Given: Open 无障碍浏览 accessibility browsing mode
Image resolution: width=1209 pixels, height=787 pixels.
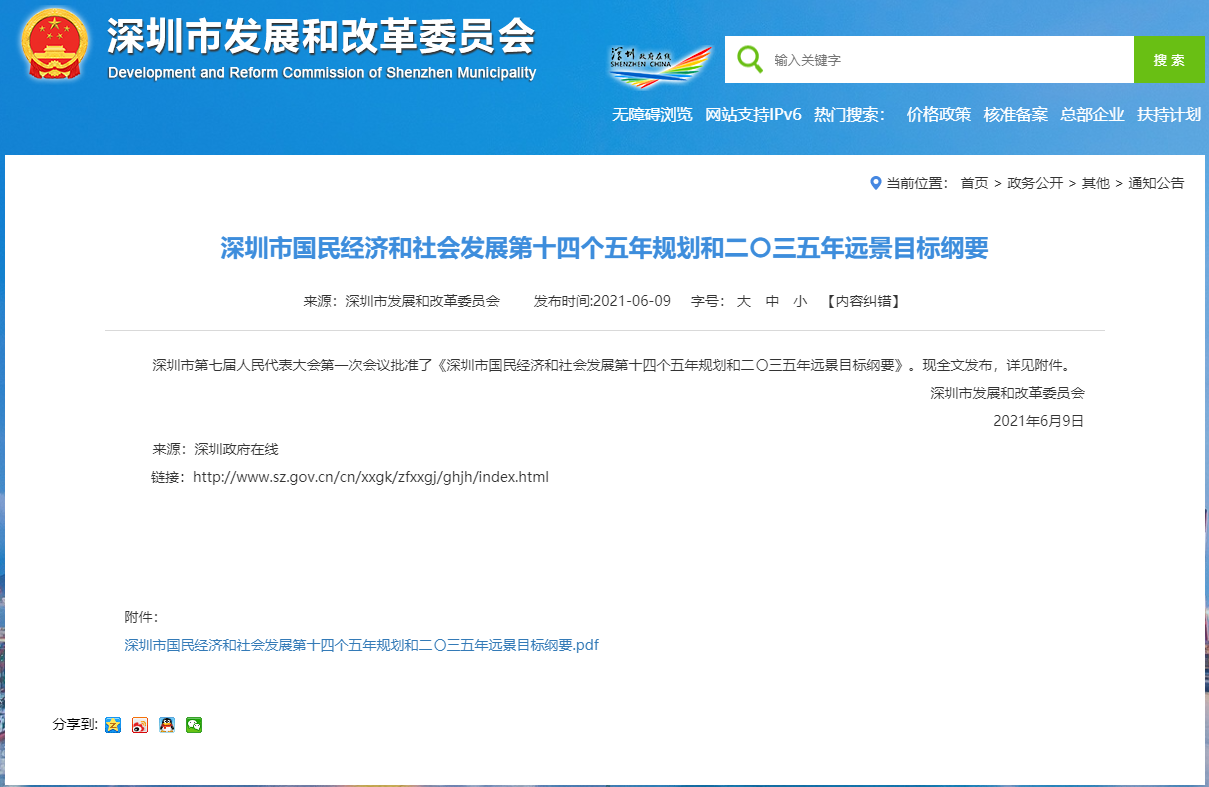Looking at the screenshot, I should point(652,114).
